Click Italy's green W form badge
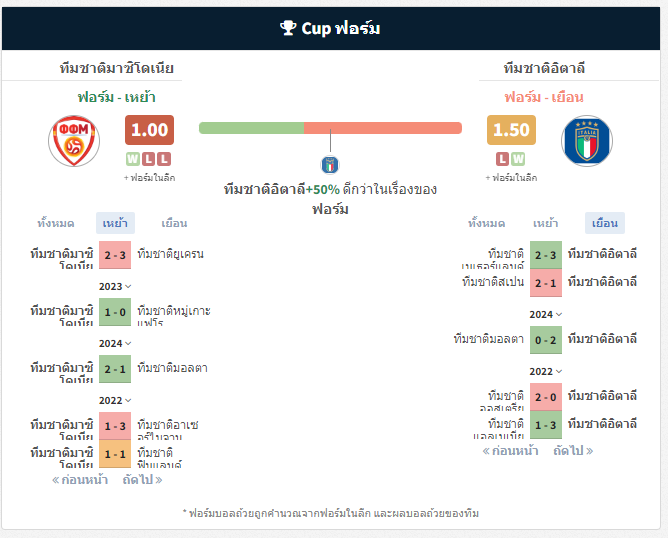The width and height of the screenshot is (668, 538). 518,159
